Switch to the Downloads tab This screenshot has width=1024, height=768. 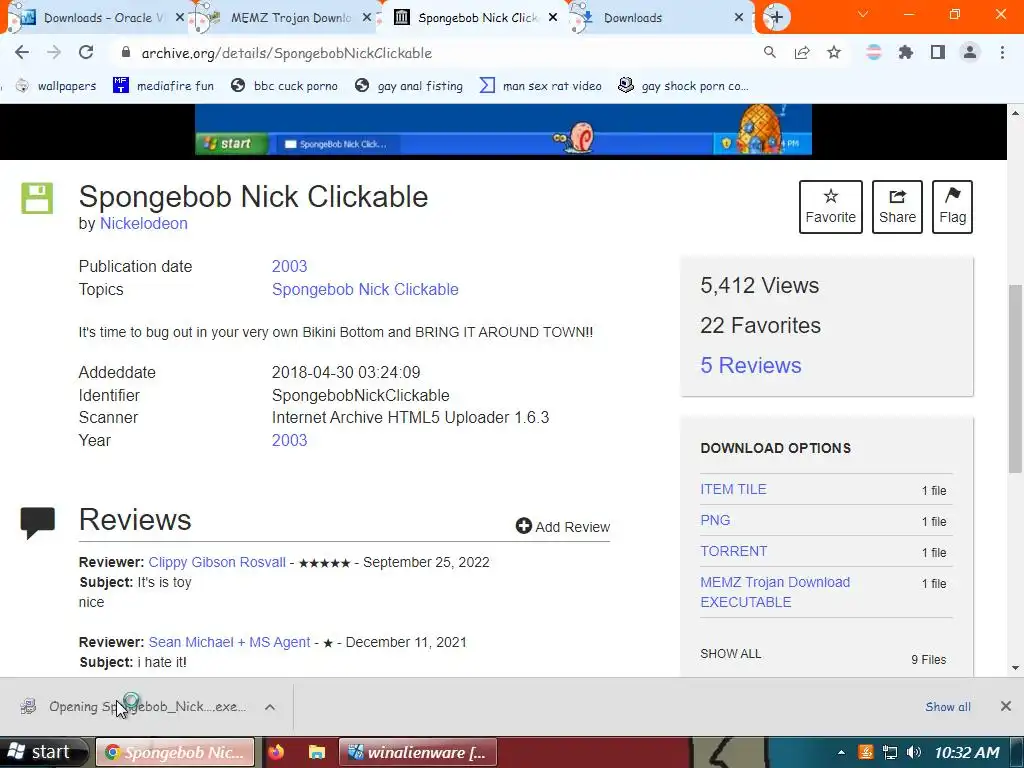point(660,18)
